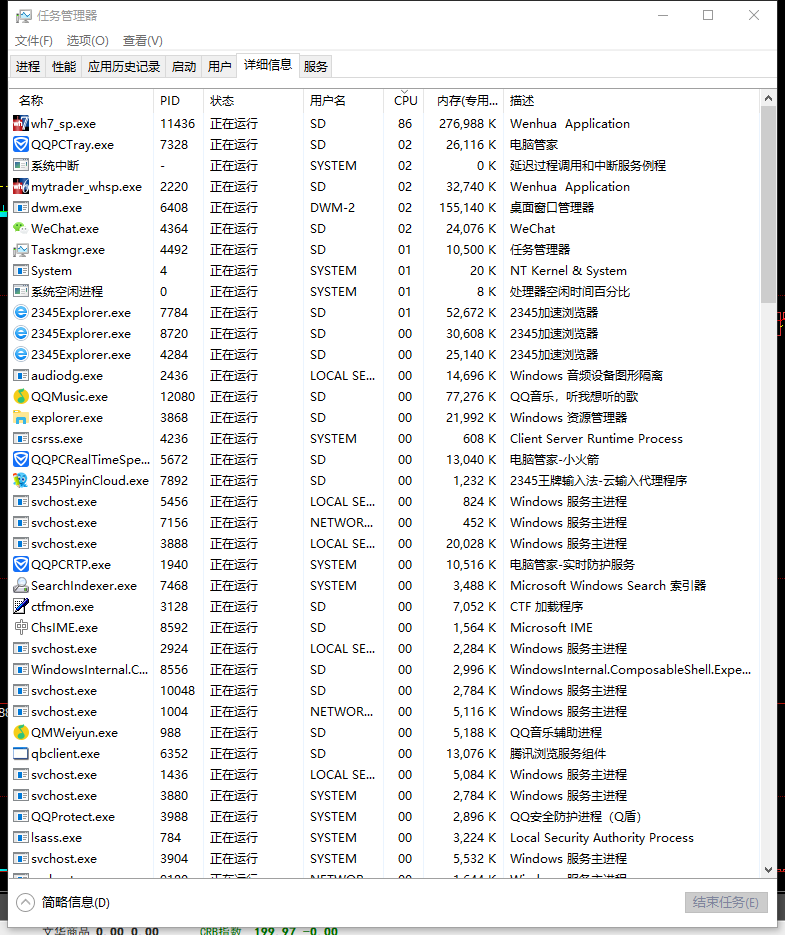Click the QQMusic.exe icon
This screenshot has height=935, width=785.
coord(21,397)
